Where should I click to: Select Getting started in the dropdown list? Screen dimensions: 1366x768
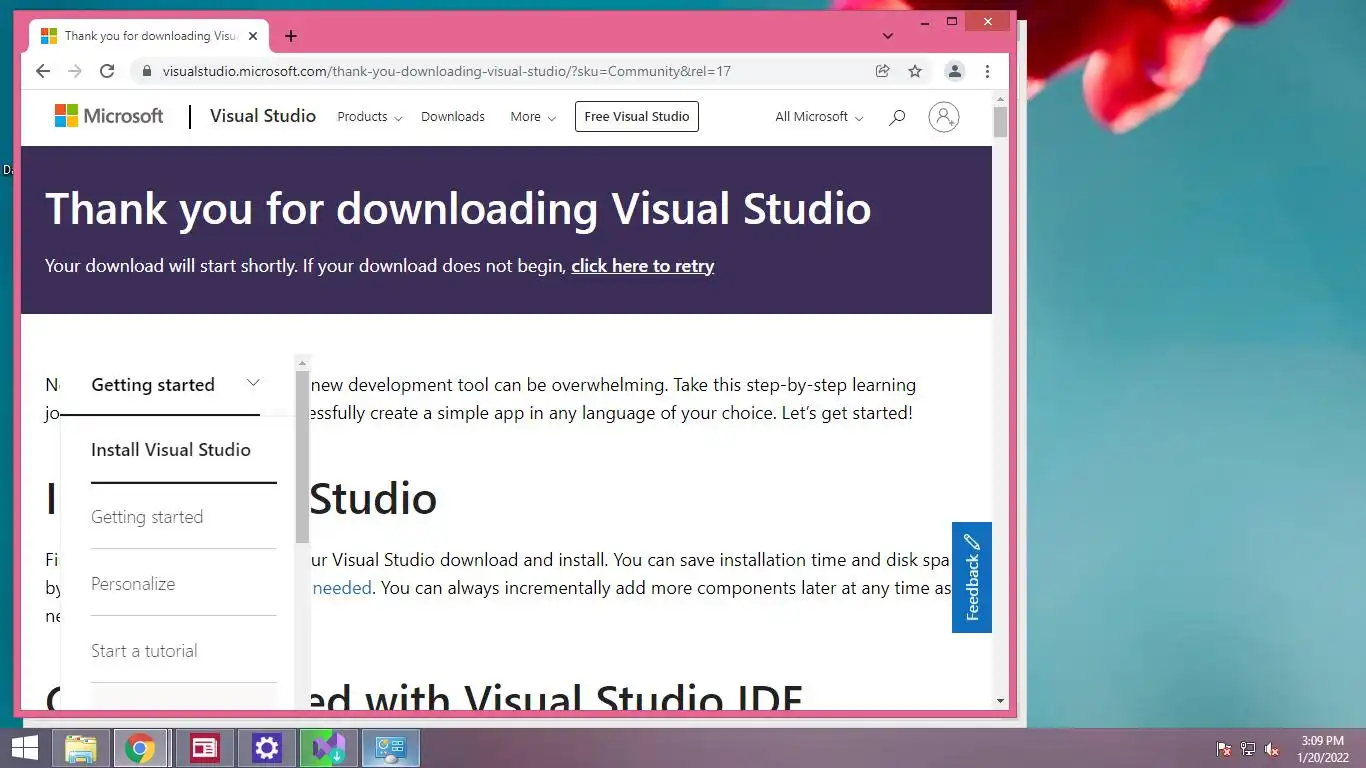(147, 517)
